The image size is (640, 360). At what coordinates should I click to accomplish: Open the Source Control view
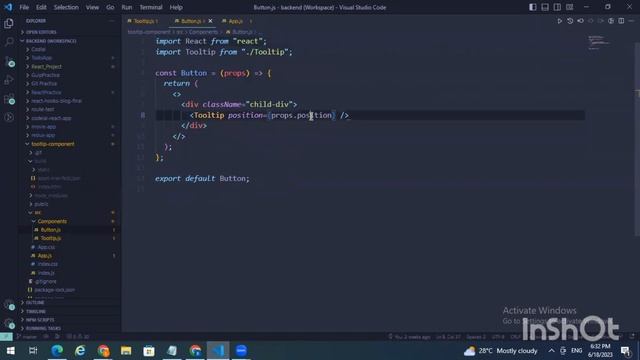(9, 62)
